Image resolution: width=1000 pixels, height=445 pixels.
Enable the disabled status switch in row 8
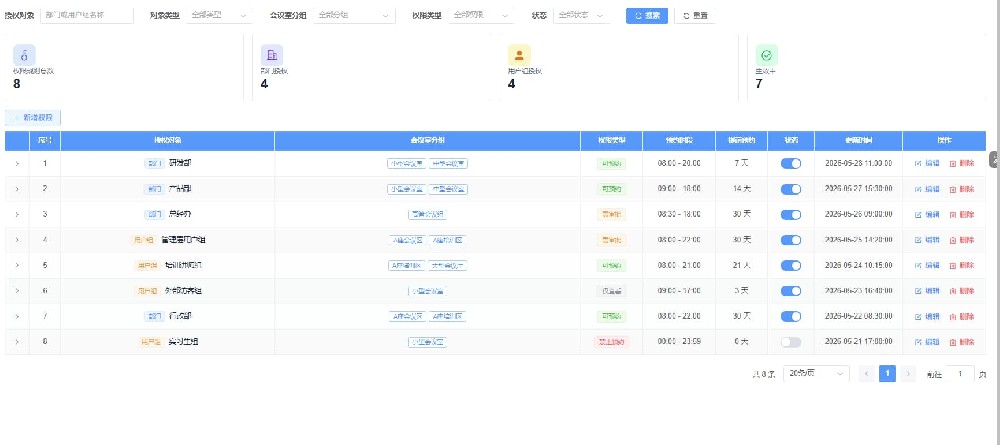coord(791,342)
